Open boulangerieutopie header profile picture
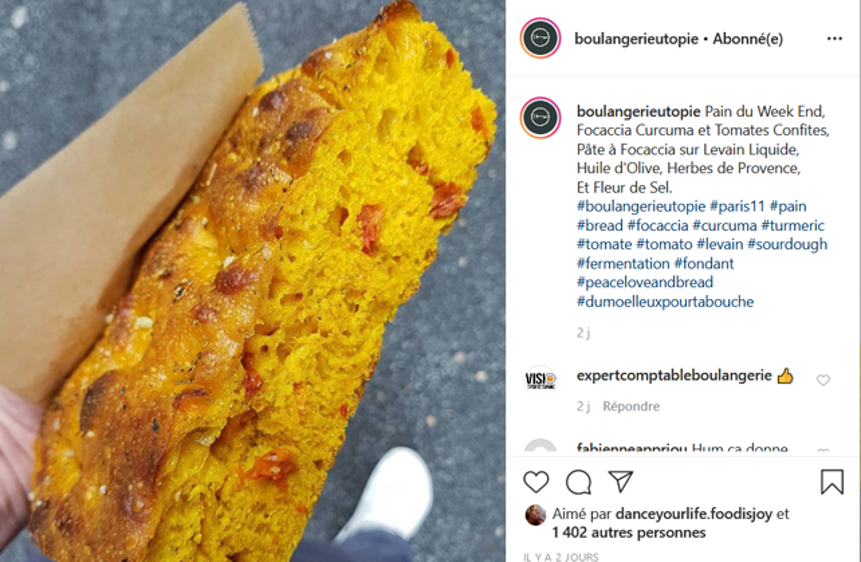Image resolution: width=861 pixels, height=562 pixels. pyautogui.click(x=540, y=38)
